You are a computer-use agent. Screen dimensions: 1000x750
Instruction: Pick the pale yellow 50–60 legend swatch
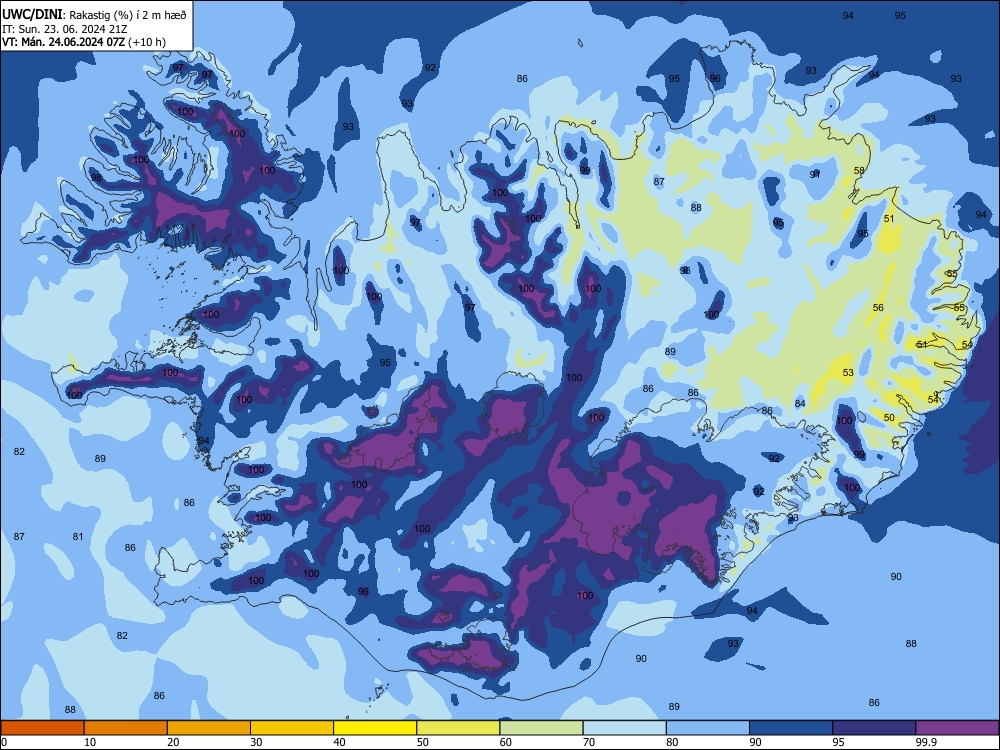point(458,728)
